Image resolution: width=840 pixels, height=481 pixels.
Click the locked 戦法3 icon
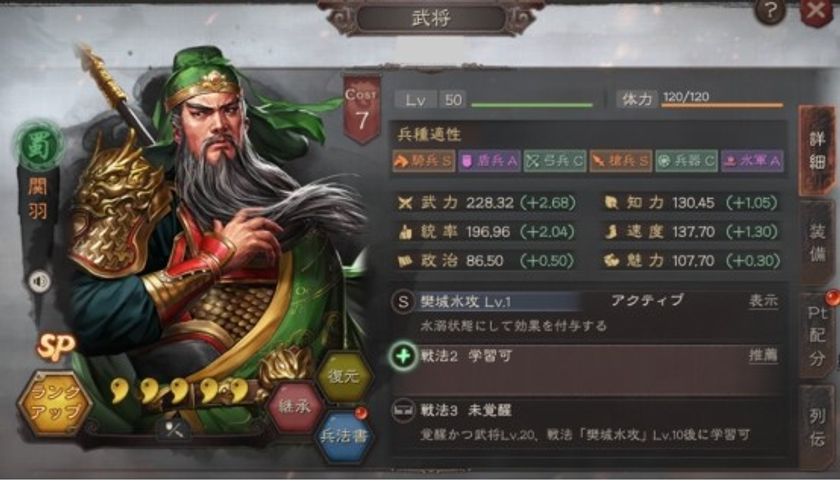pyautogui.click(x=402, y=411)
